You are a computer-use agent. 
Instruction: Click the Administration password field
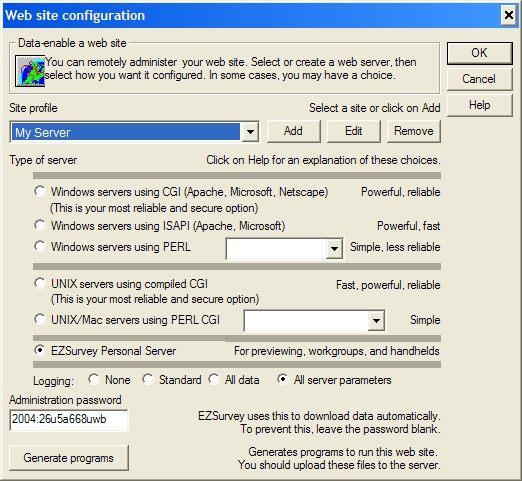pyautogui.click(x=69, y=420)
